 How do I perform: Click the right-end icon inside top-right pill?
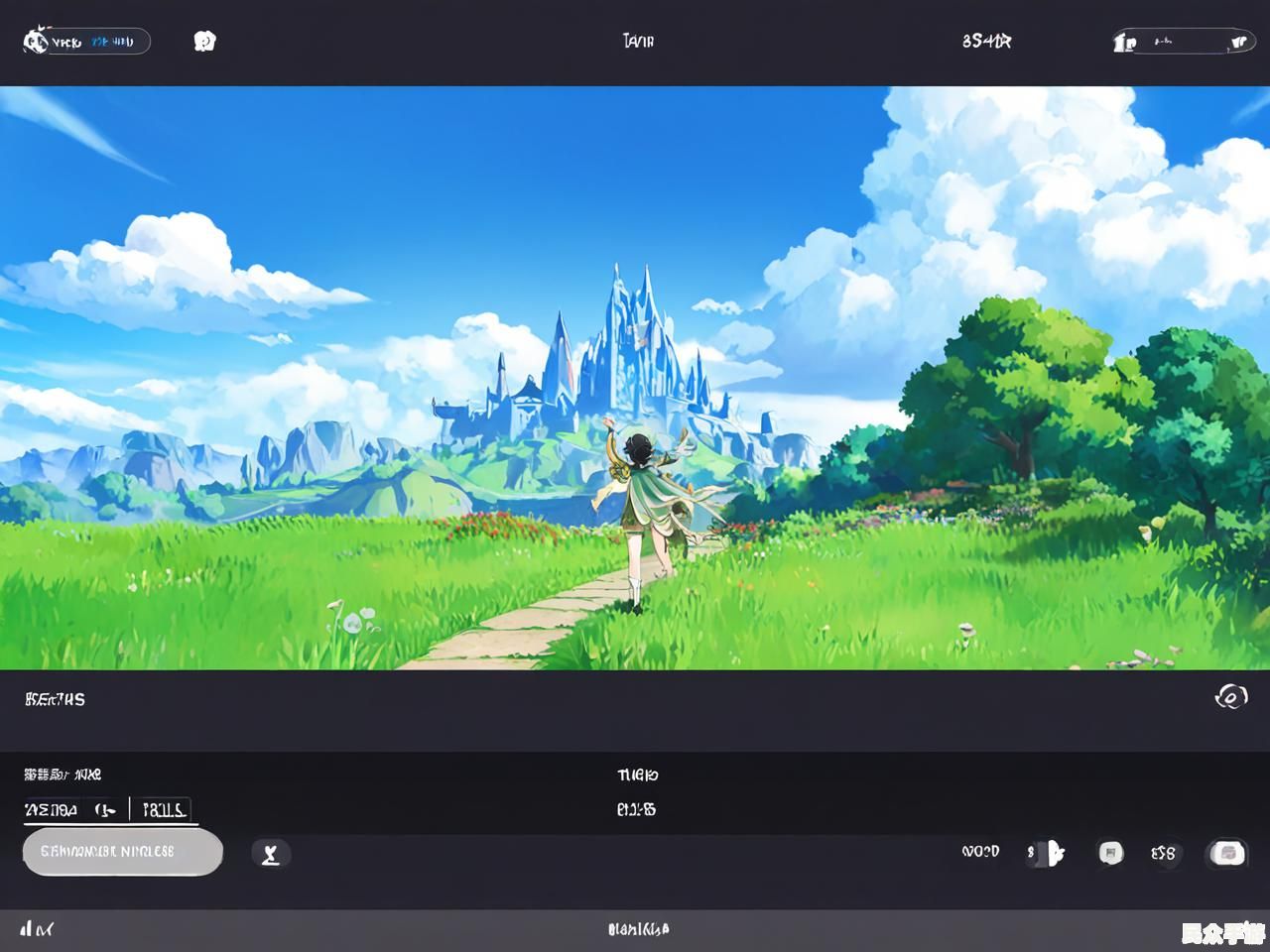[1237, 42]
